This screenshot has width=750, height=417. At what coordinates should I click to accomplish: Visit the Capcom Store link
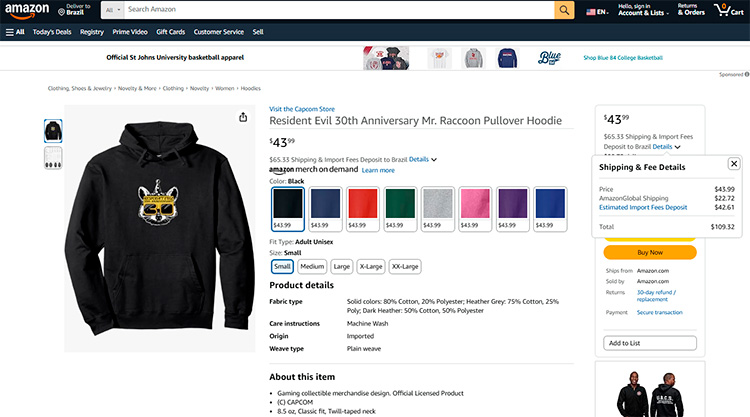click(302, 109)
